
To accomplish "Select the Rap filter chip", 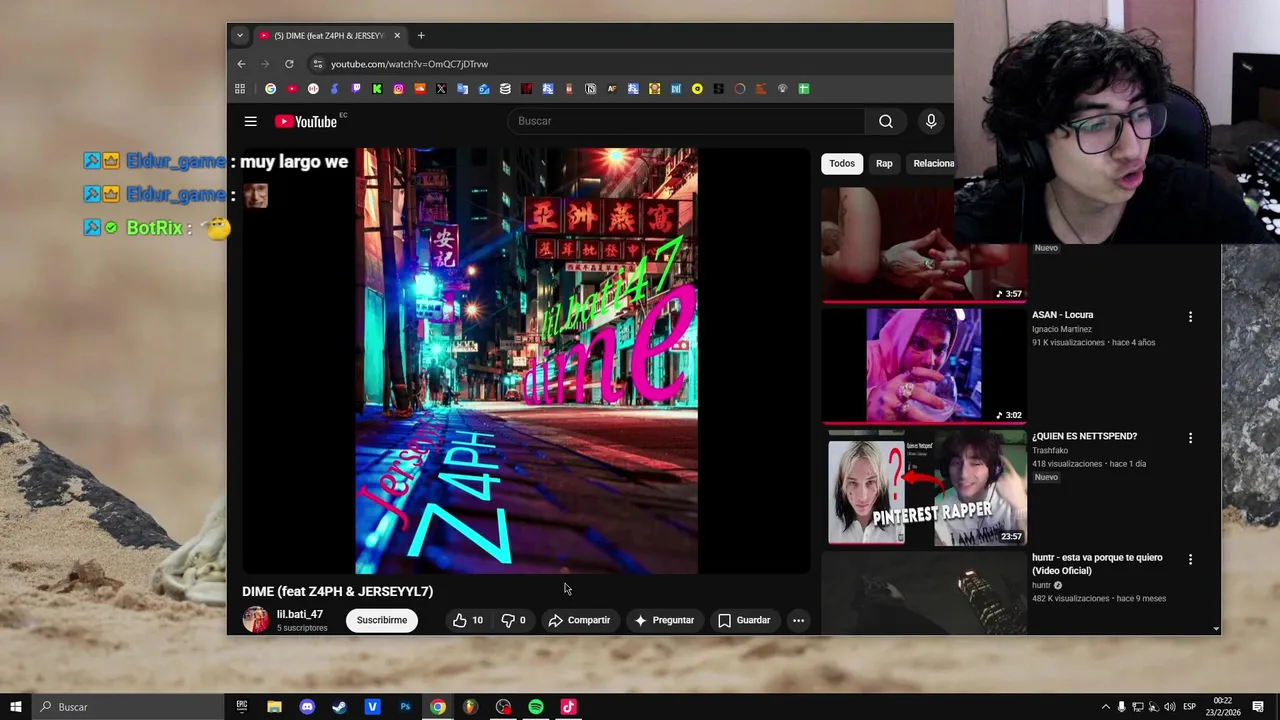I will coord(884,163).
